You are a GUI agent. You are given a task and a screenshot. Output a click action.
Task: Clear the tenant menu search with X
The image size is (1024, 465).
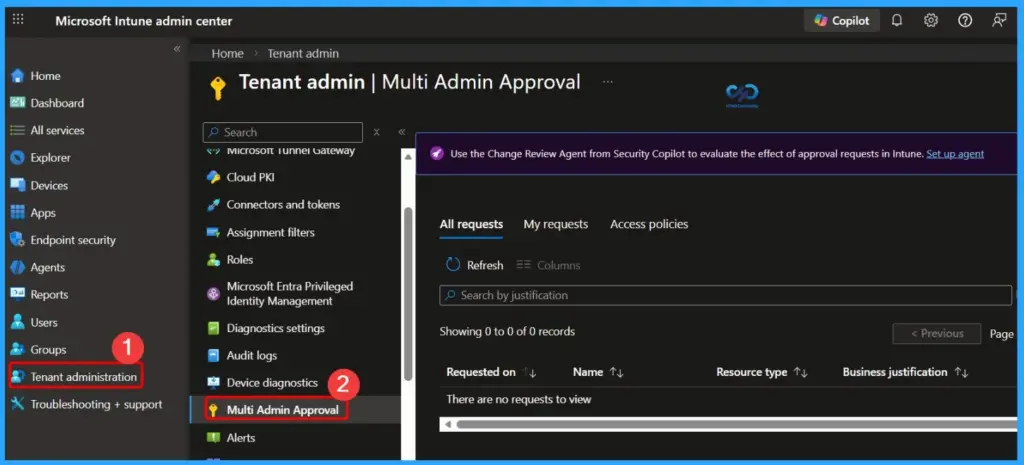(377, 132)
